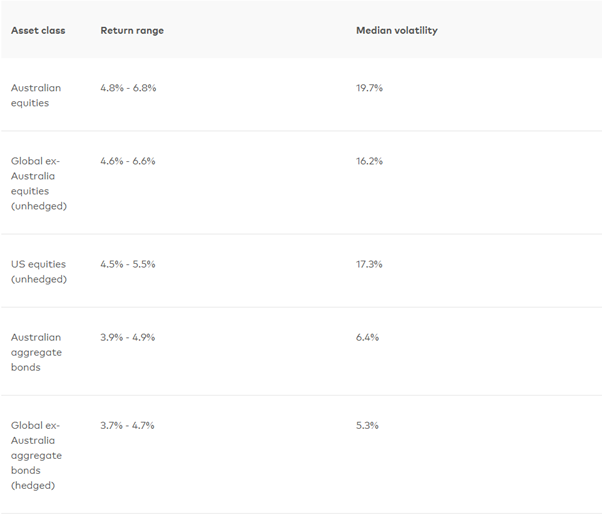Click the 16.2% median volatility value

click(x=369, y=161)
